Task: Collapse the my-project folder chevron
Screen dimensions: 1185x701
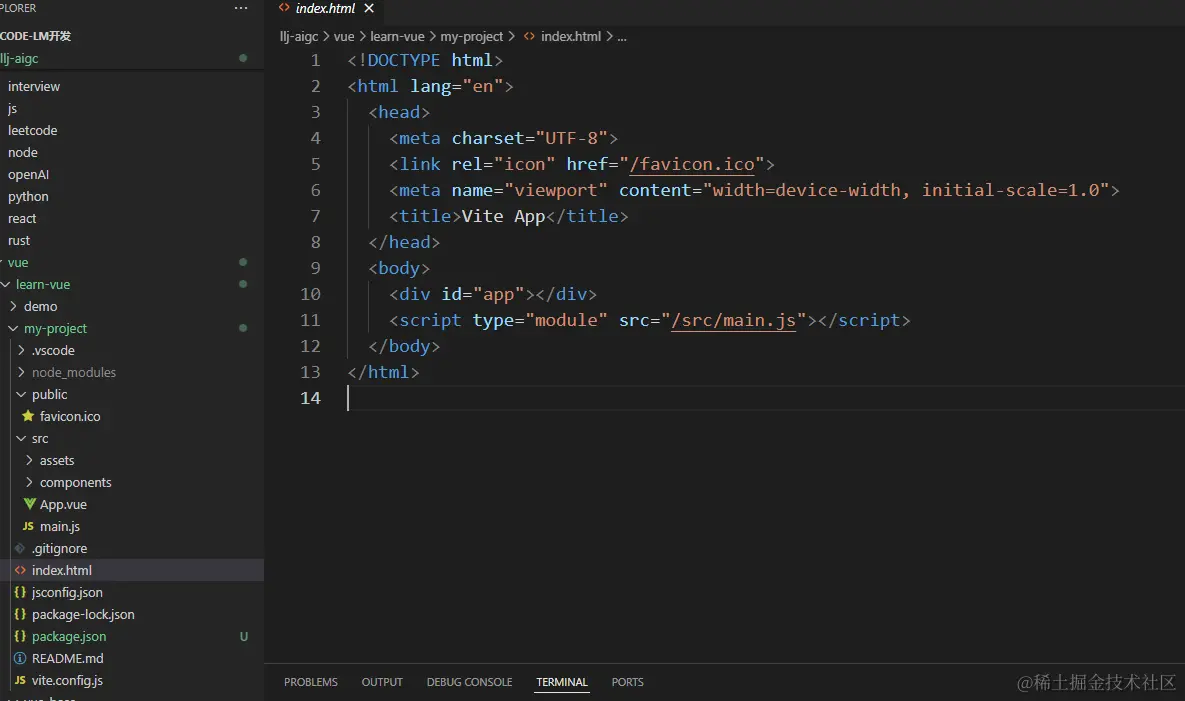Action: pyautogui.click(x=14, y=329)
